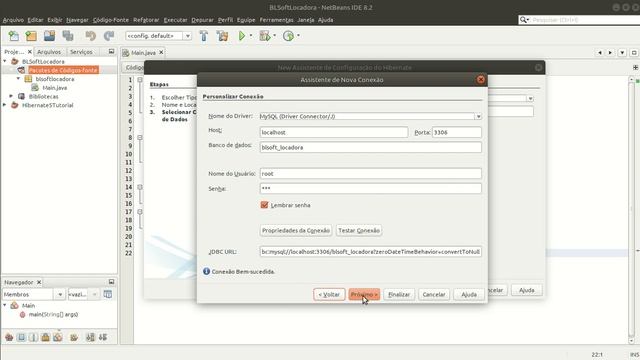
Task: Click the JDBC URL input field
Action: tap(371, 252)
